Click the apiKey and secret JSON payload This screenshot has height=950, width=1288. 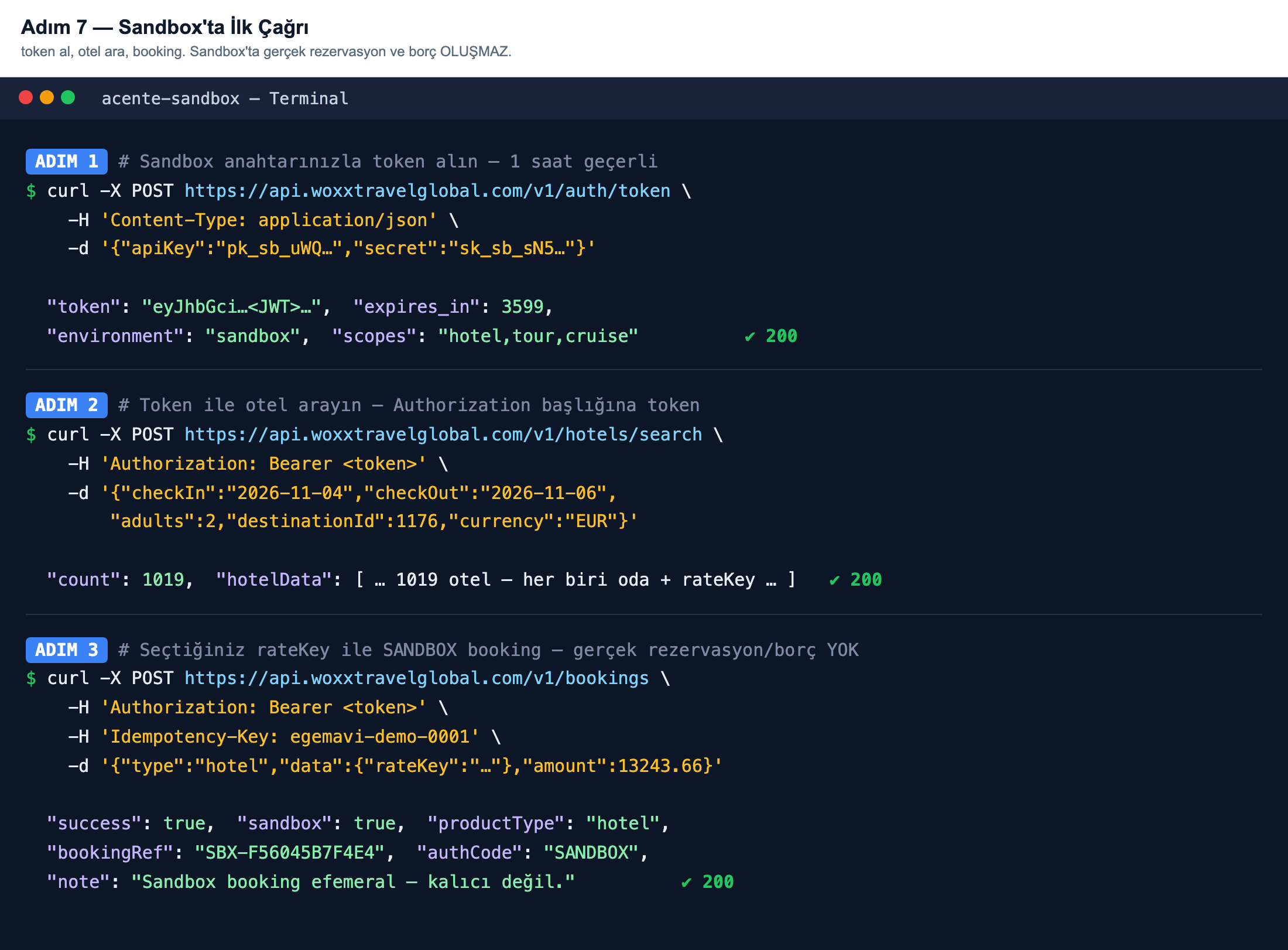348,248
